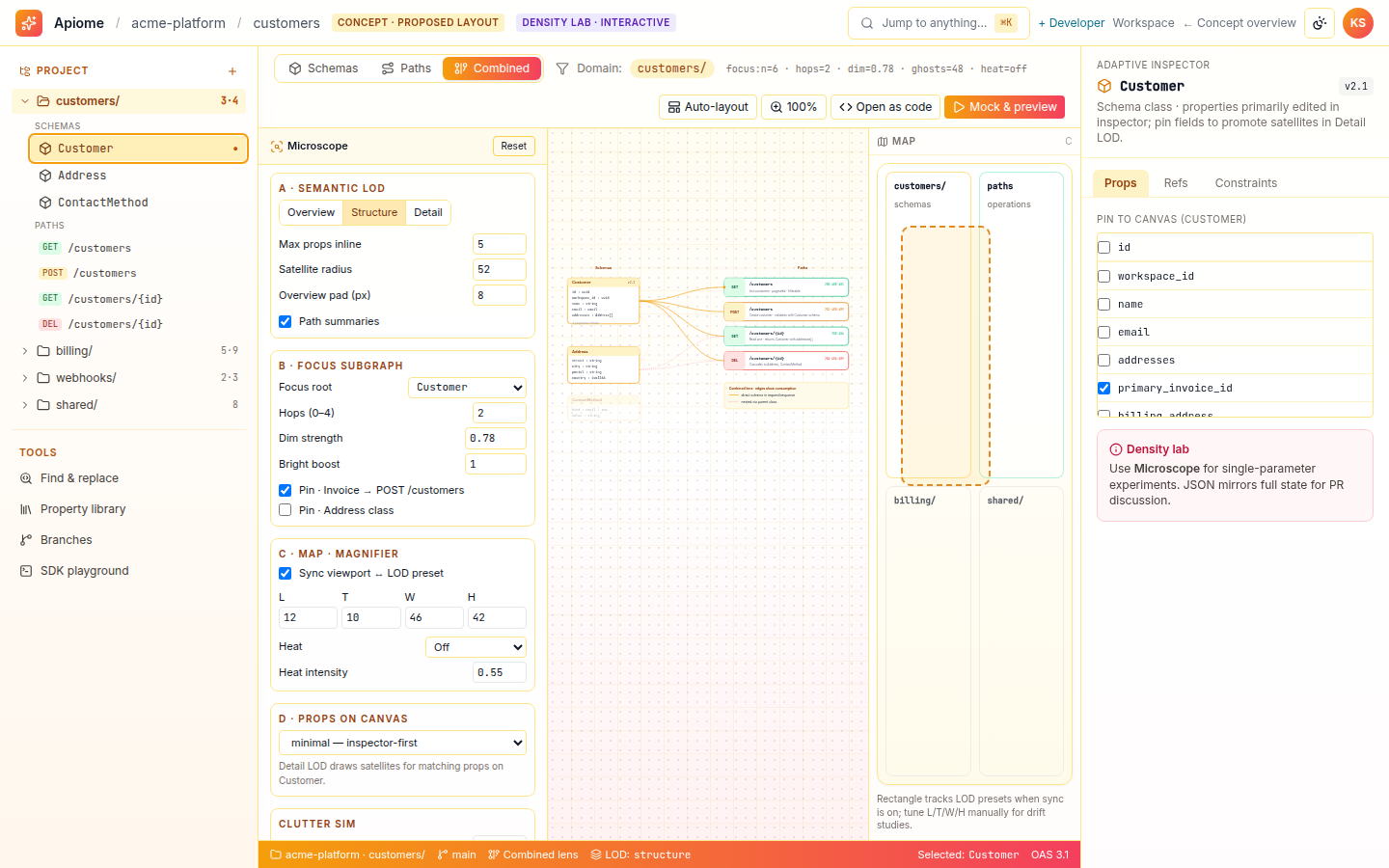The image size is (1389, 868).
Task: Click the LOD structure layers status icon
Action: click(x=596, y=854)
